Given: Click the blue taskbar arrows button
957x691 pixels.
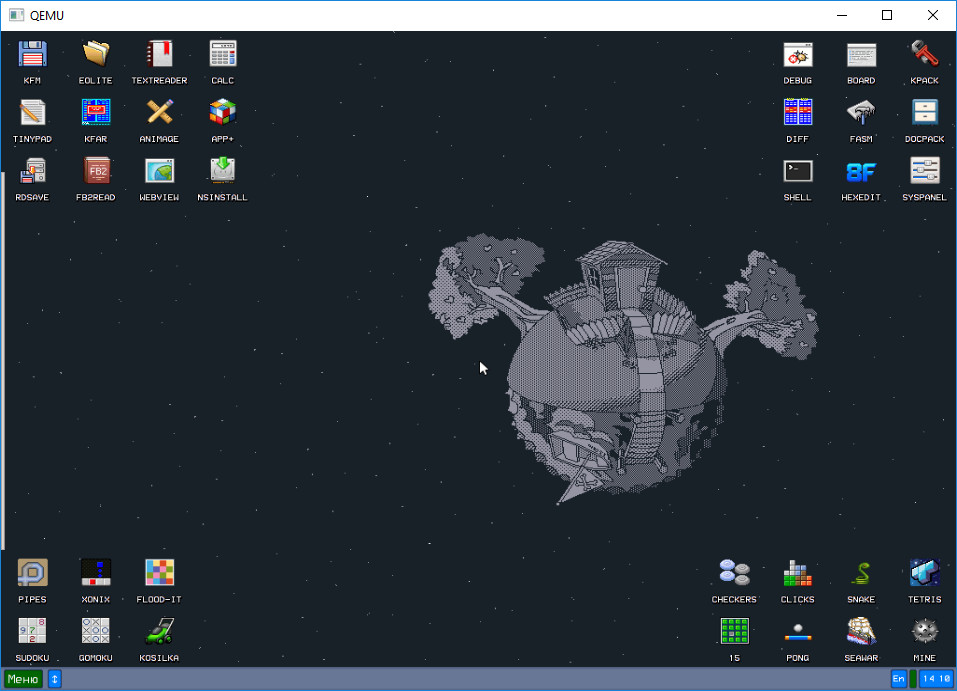Looking at the screenshot, I should tap(54, 679).
